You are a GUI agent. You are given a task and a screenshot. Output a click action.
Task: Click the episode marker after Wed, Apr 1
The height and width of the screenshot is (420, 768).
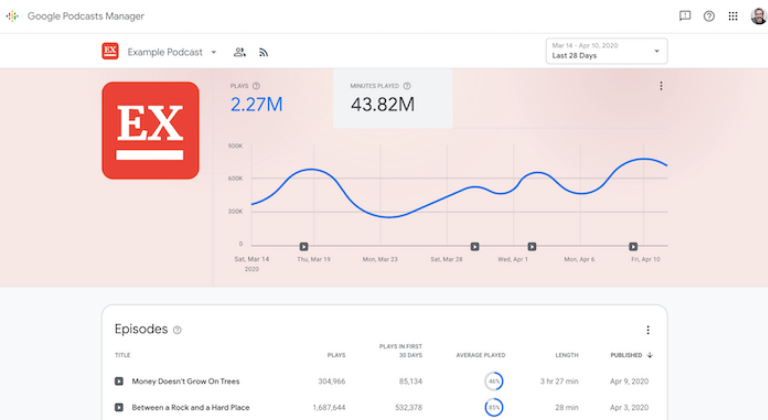(532, 247)
